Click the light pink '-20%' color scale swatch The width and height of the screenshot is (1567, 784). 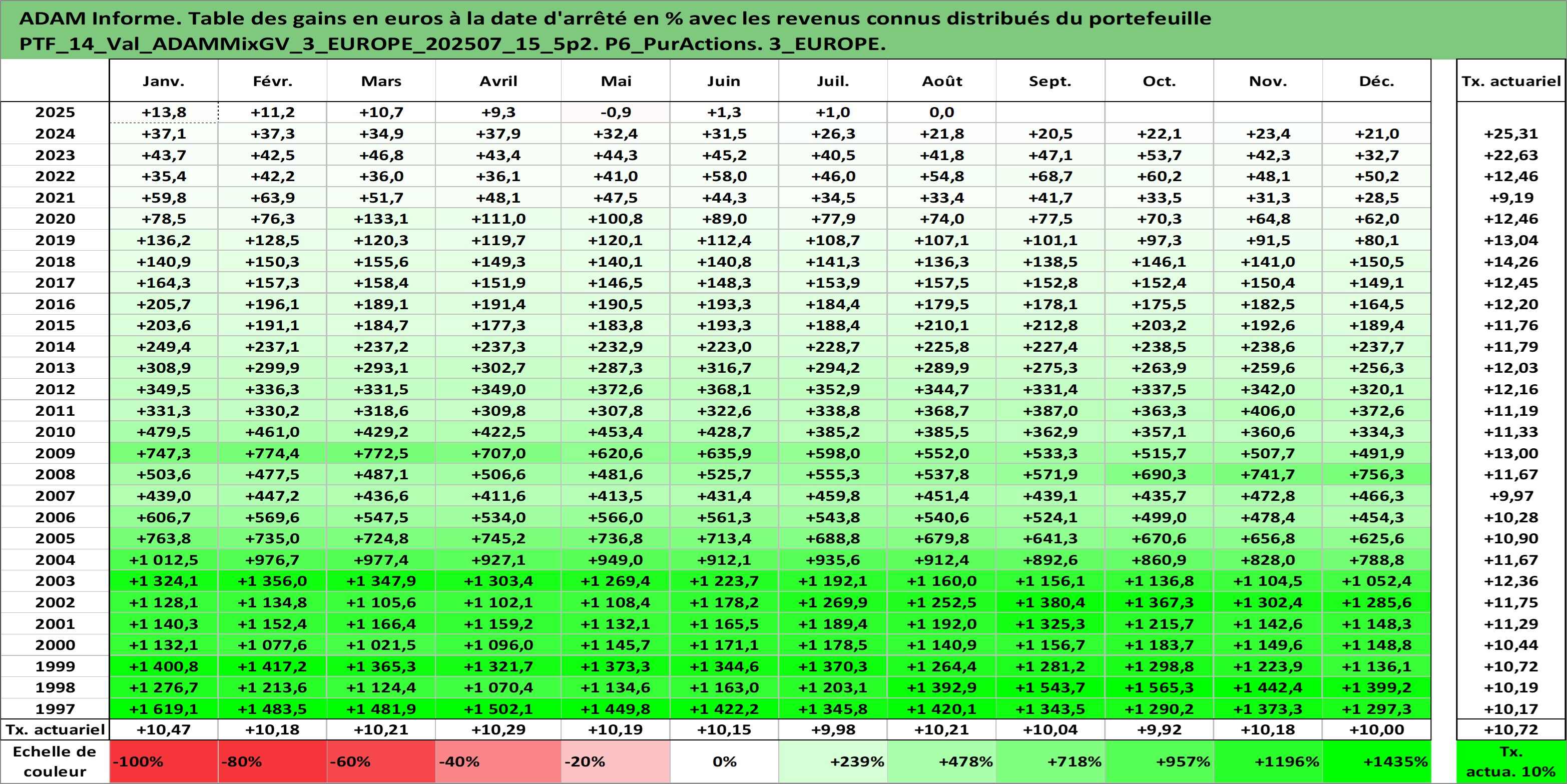(616, 761)
